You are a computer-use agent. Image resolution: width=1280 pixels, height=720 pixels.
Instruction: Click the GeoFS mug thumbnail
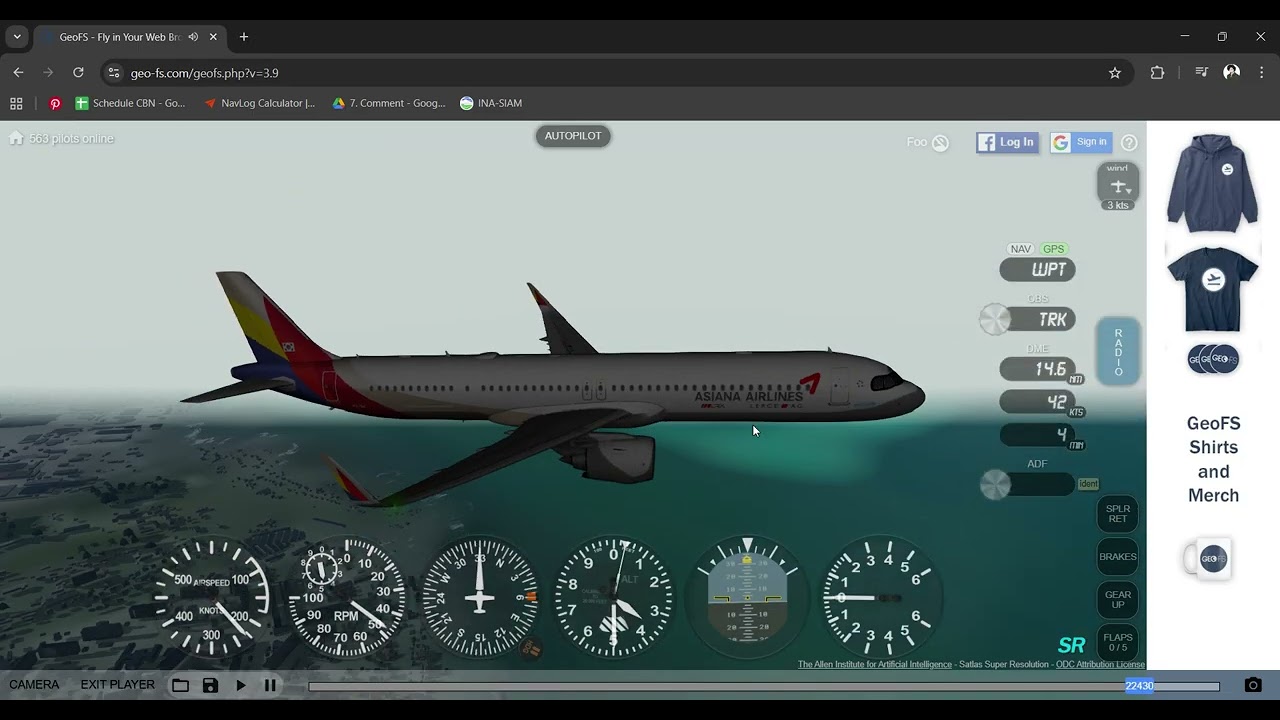click(1207, 559)
